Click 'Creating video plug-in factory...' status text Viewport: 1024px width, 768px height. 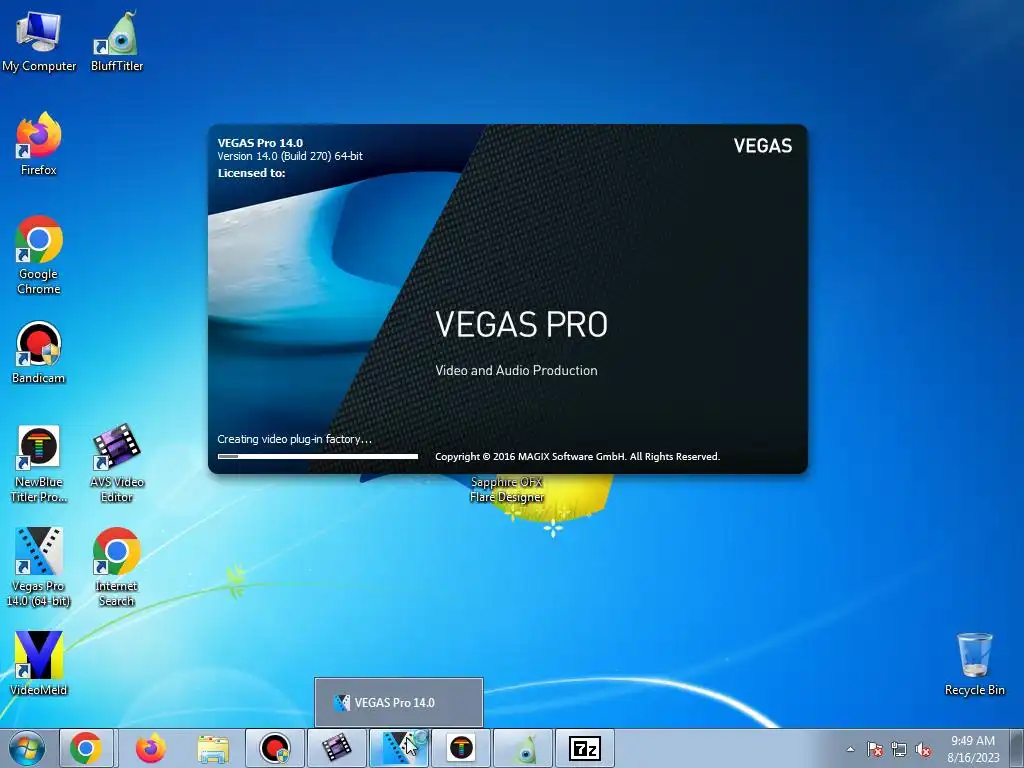(x=295, y=439)
